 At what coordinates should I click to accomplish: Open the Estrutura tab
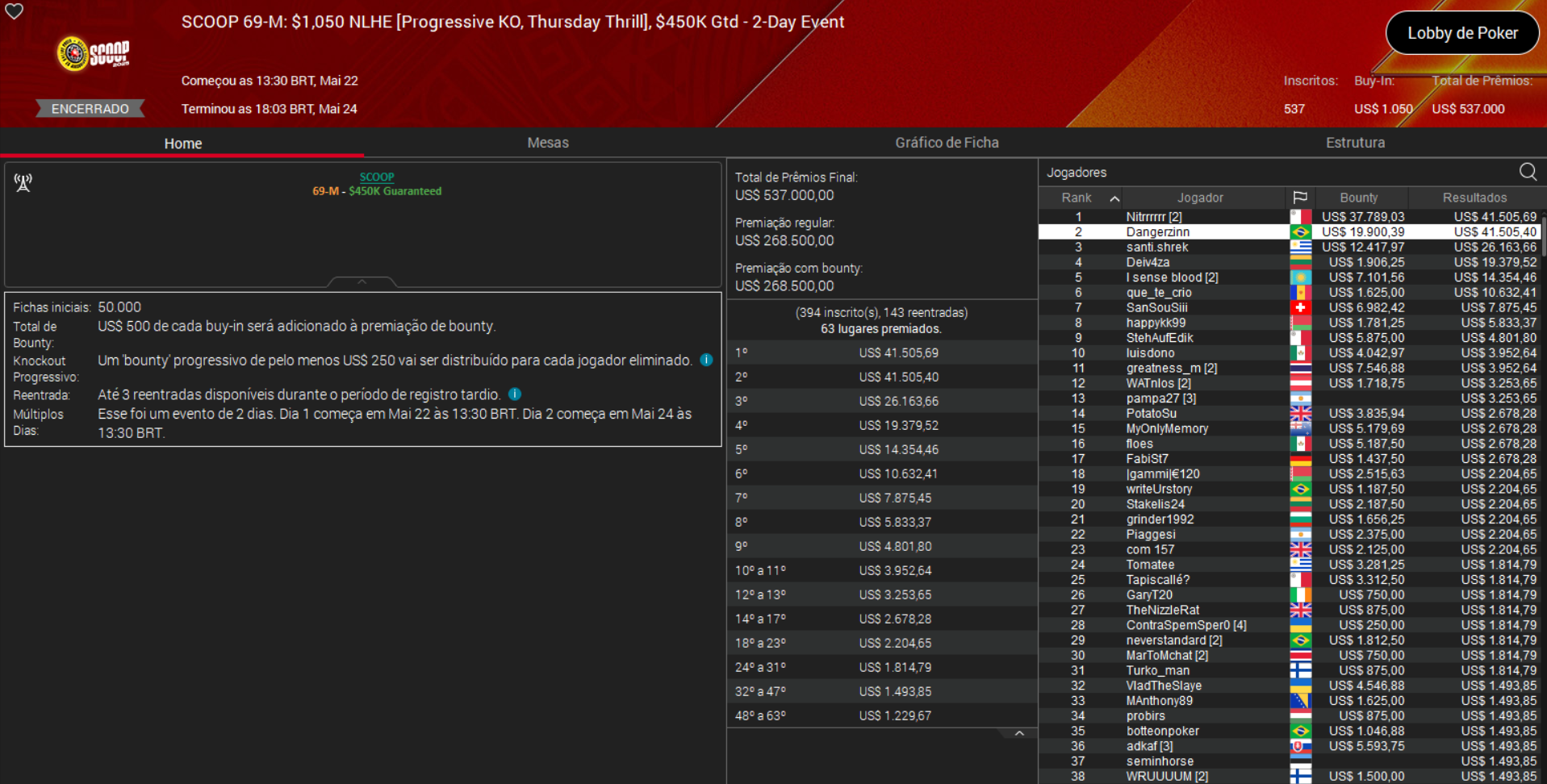[x=1355, y=143]
